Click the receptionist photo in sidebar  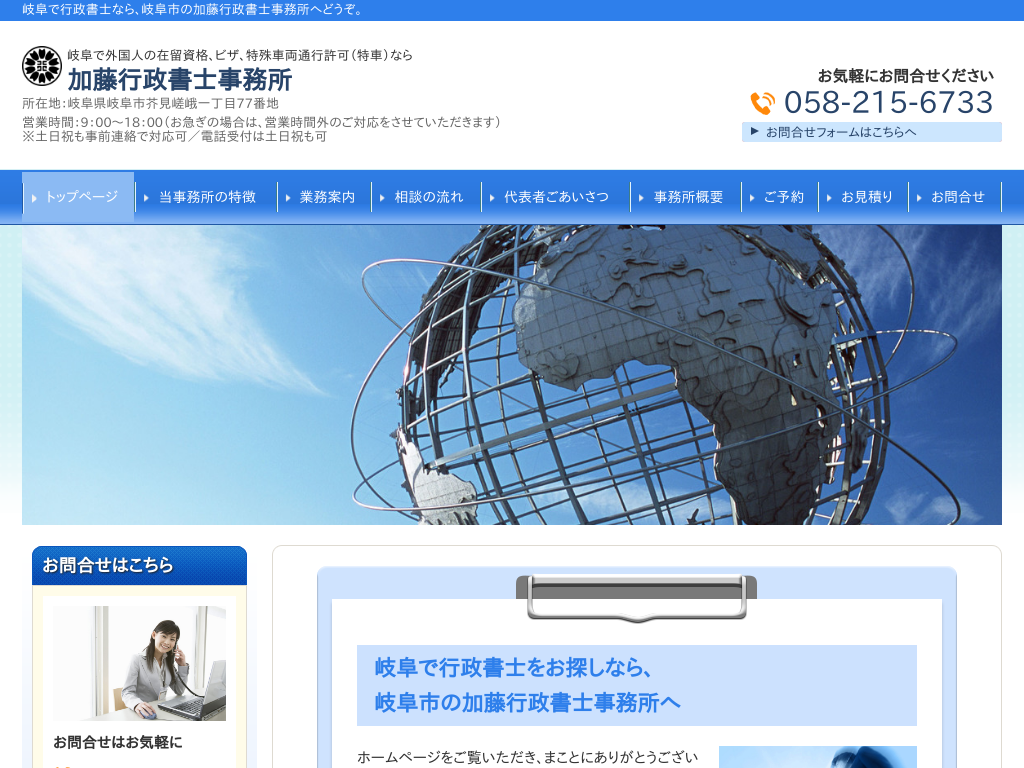pos(140,664)
